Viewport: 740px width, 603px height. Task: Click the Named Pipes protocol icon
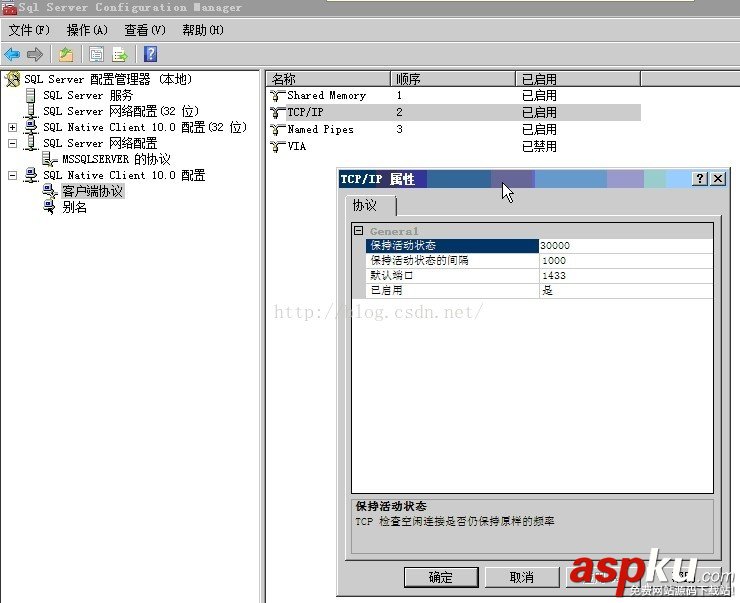pyautogui.click(x=278, y=129)
